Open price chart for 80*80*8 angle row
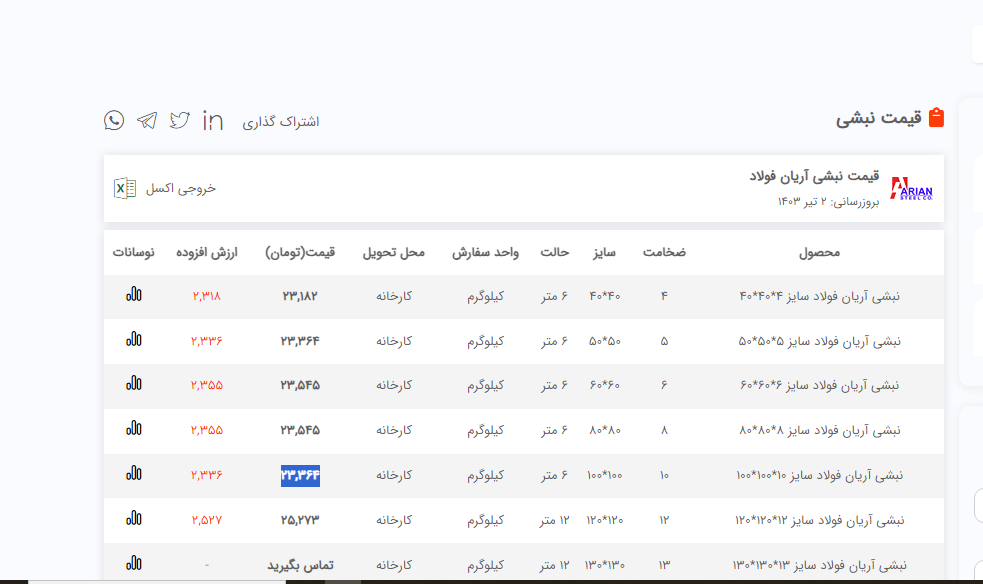The image size is (983, 584). (133, 429)
